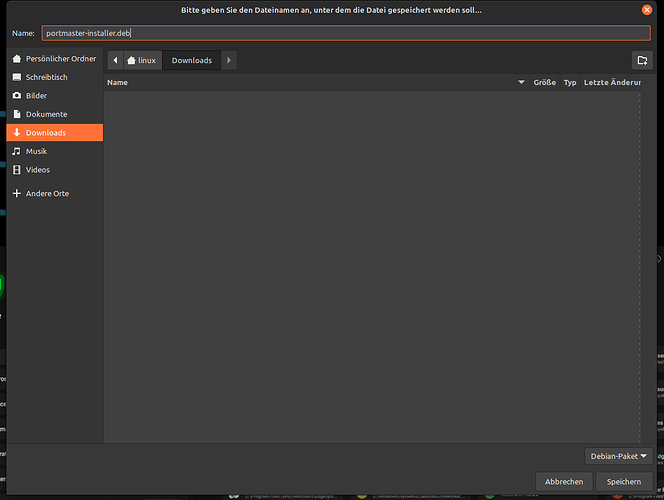Go to the linux home path button

141,60
